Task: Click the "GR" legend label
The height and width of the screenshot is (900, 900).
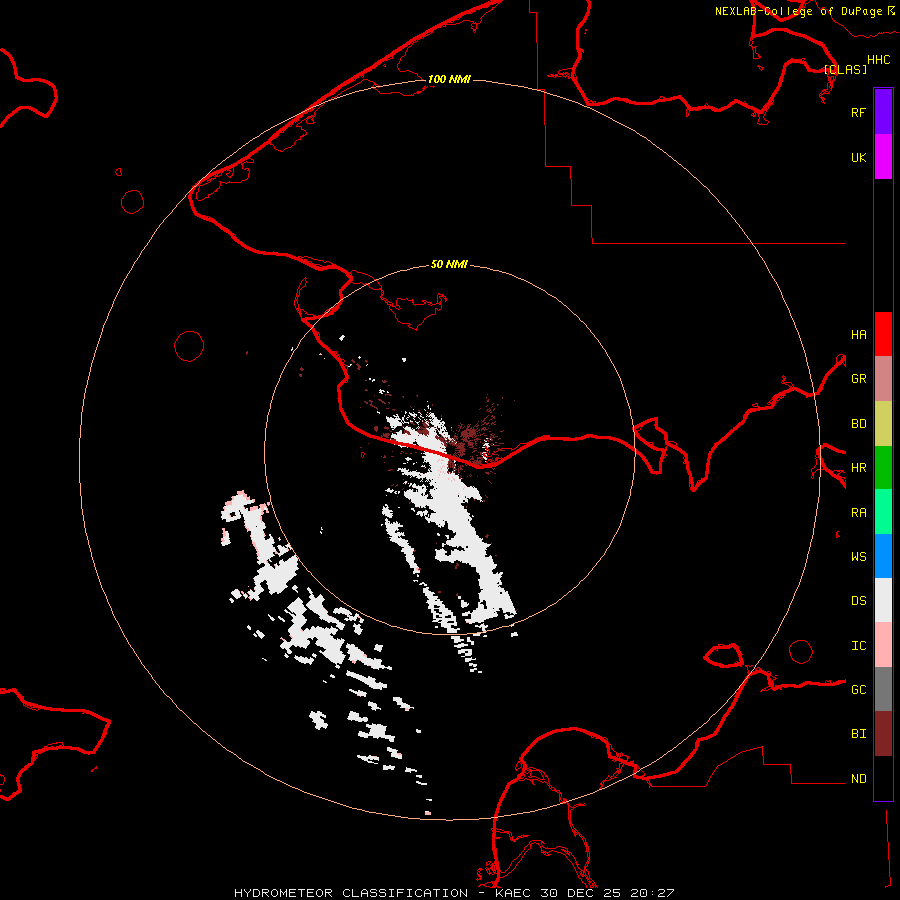Action: (x=858, y=378)
